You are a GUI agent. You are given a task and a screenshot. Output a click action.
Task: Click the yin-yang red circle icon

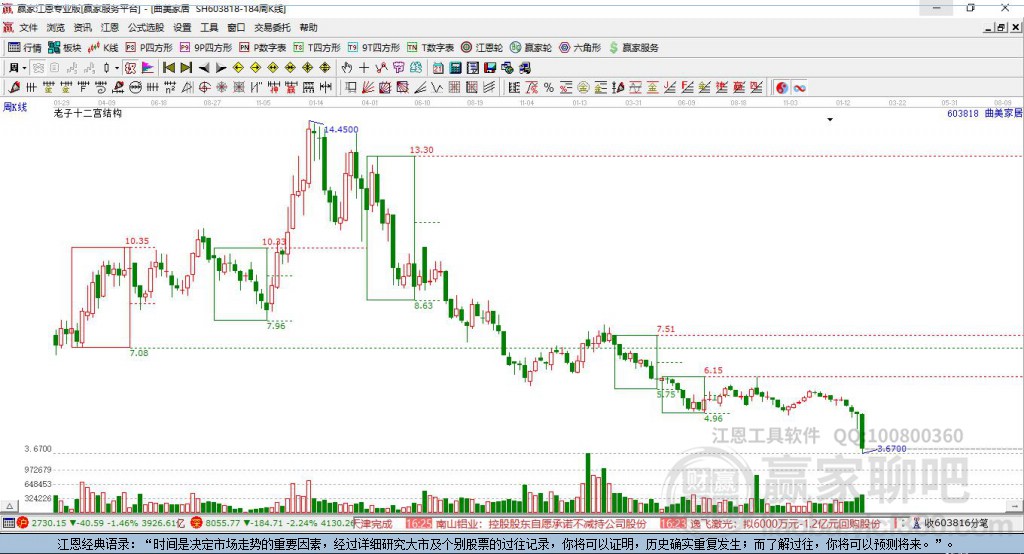pyautogui.click(x=782, y=88)
